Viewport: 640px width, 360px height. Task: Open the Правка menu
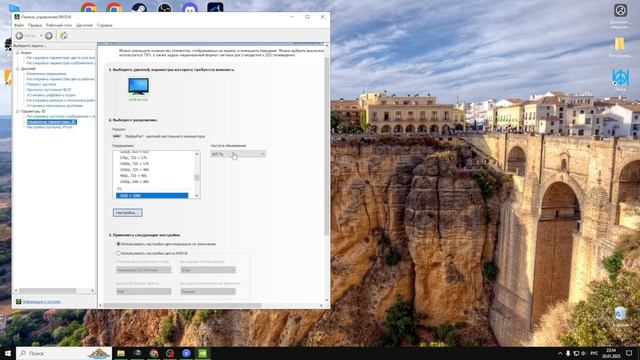(35, 25)
